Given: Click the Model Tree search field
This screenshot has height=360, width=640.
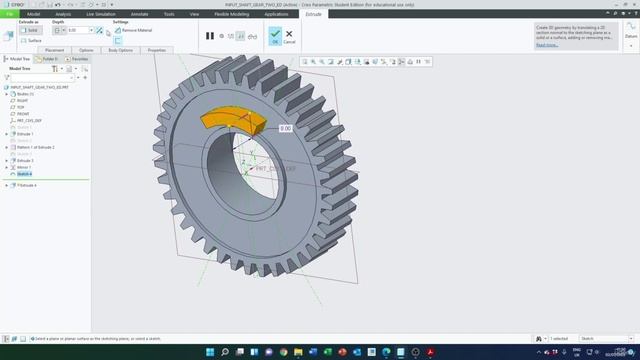Looking at the screenshot, I should tap(42, 78).
